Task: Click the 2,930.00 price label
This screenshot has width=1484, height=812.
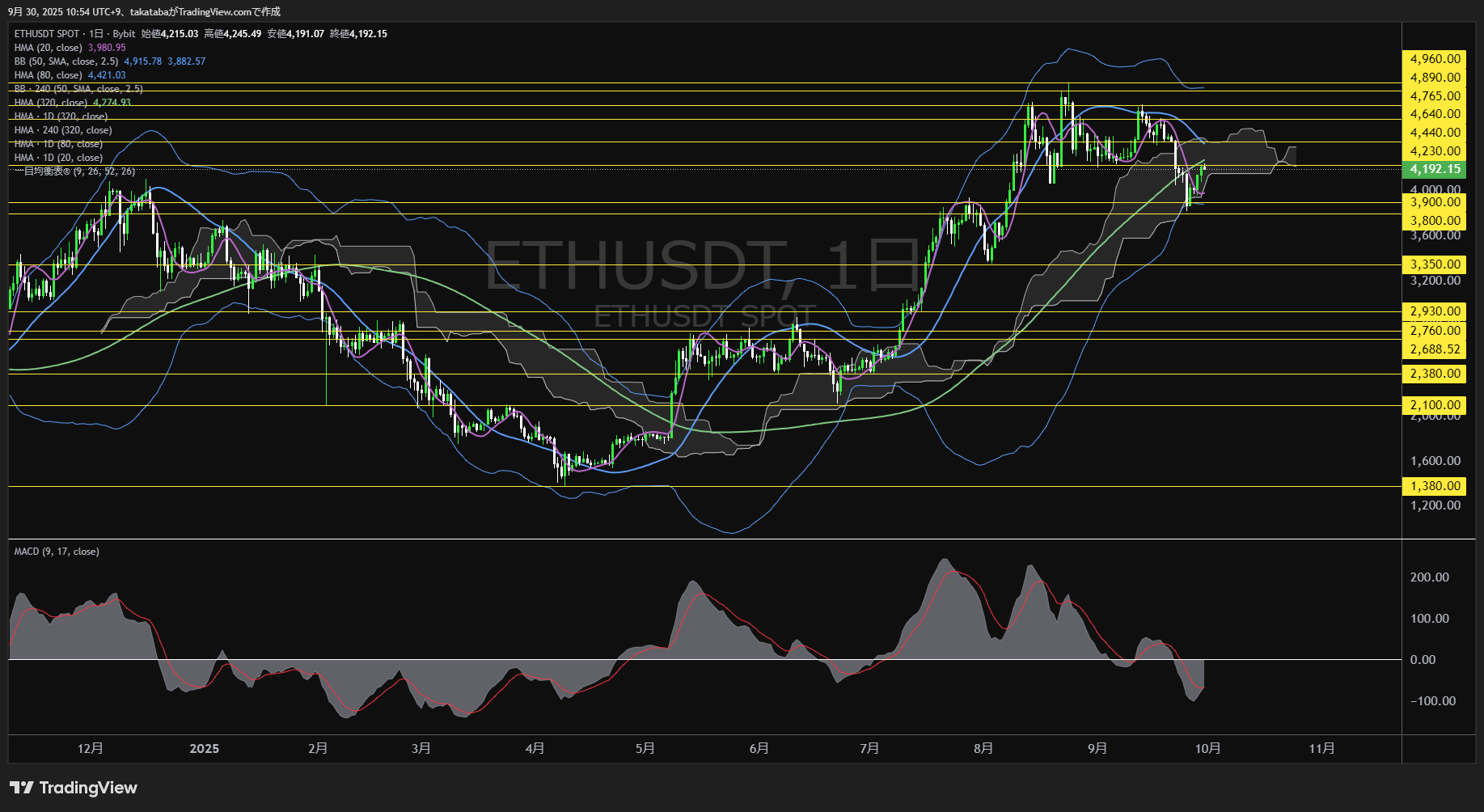Action: click(x=1435, y=311)
